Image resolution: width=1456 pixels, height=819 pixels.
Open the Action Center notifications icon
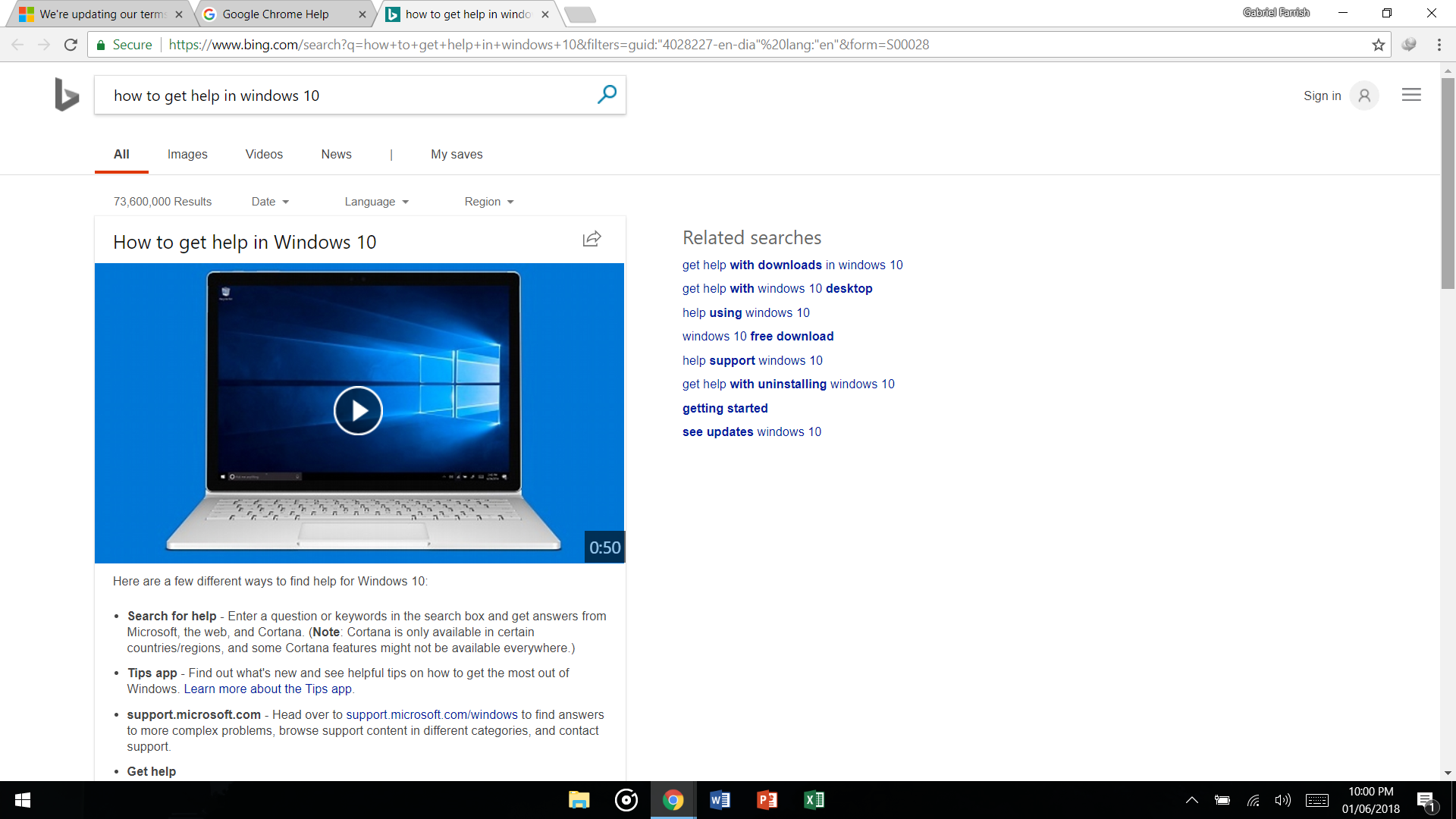[1426, 800]
